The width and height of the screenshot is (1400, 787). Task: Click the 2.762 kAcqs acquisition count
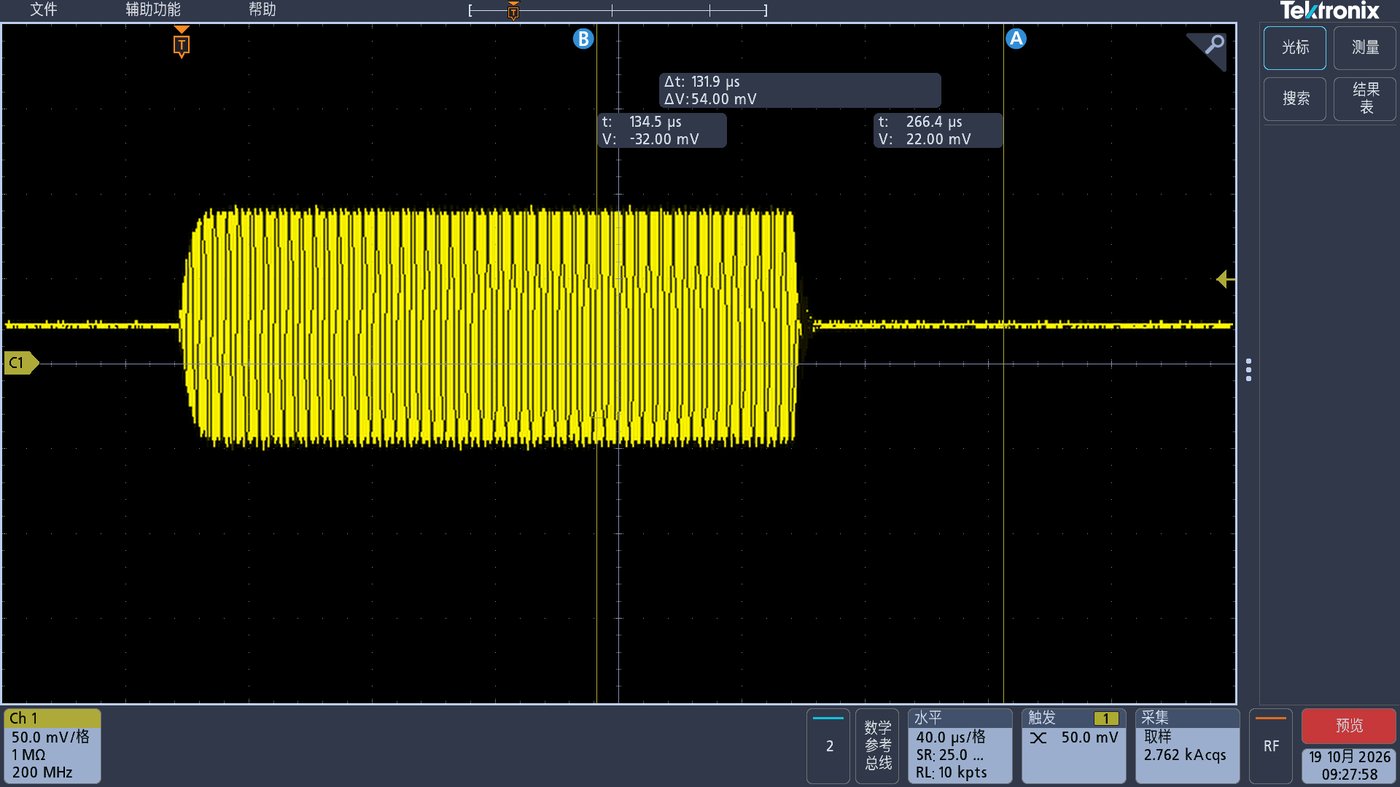pyautogui.click(x=1185, y=755)
